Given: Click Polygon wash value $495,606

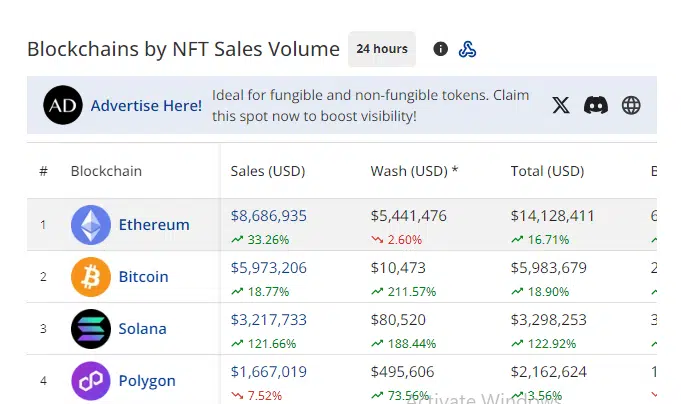Looking at the screenshot, I should coord(402,372).
